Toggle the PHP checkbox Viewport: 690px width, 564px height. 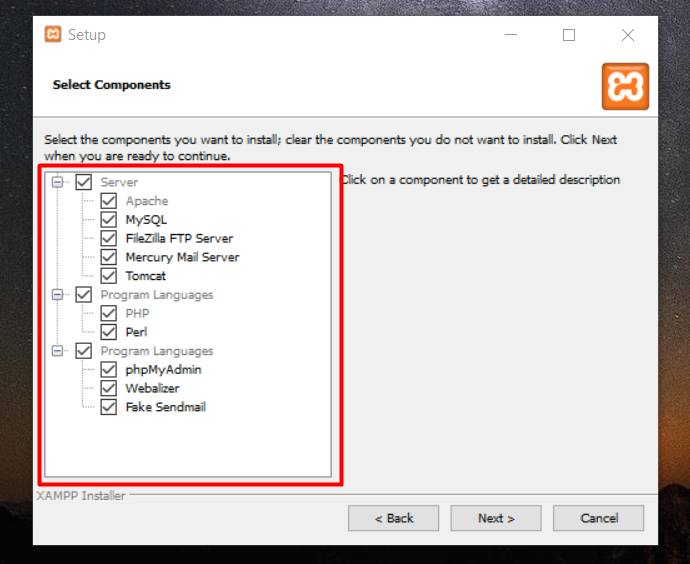109,313
